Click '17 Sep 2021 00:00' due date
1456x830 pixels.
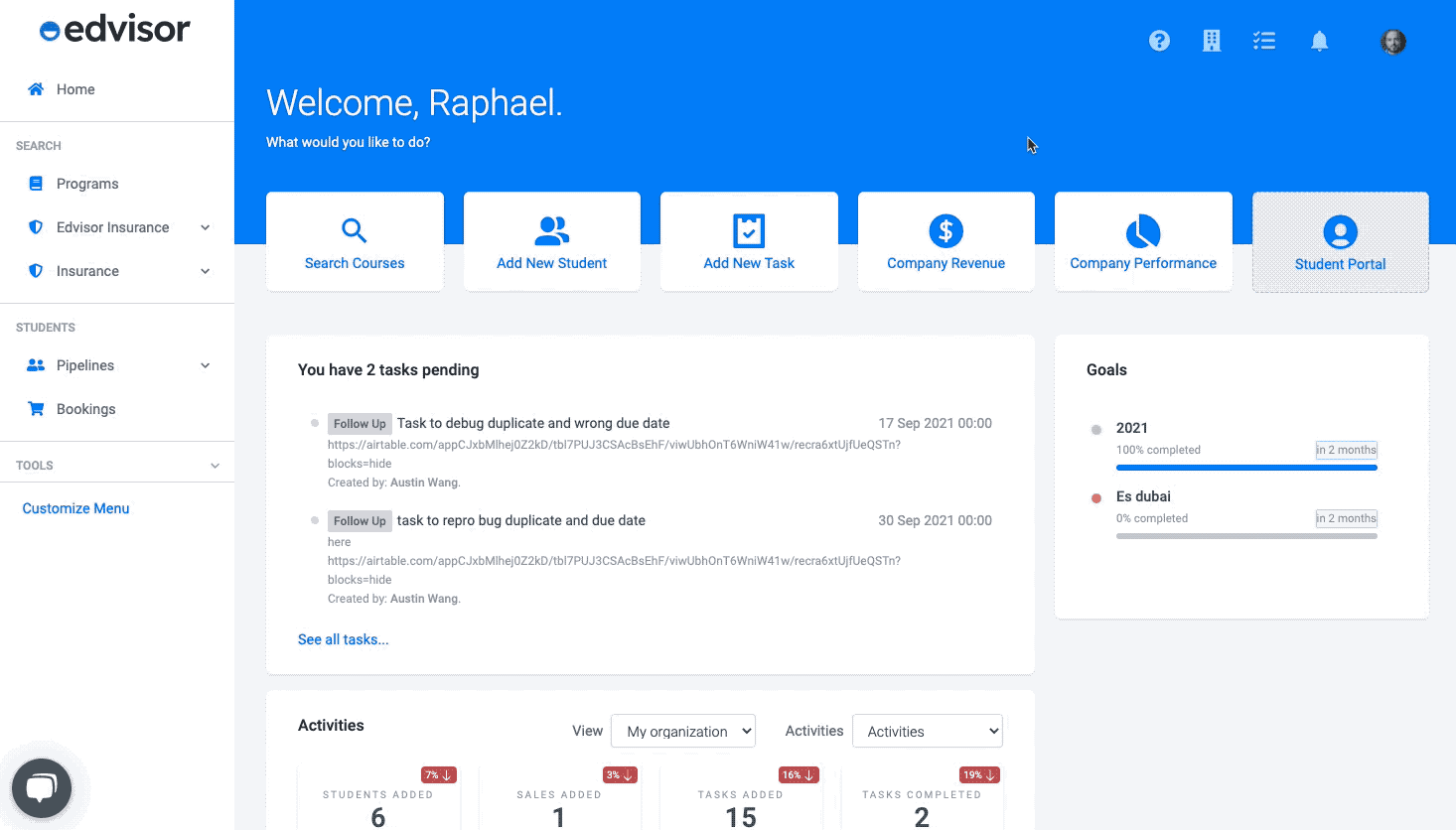(936, 423)
